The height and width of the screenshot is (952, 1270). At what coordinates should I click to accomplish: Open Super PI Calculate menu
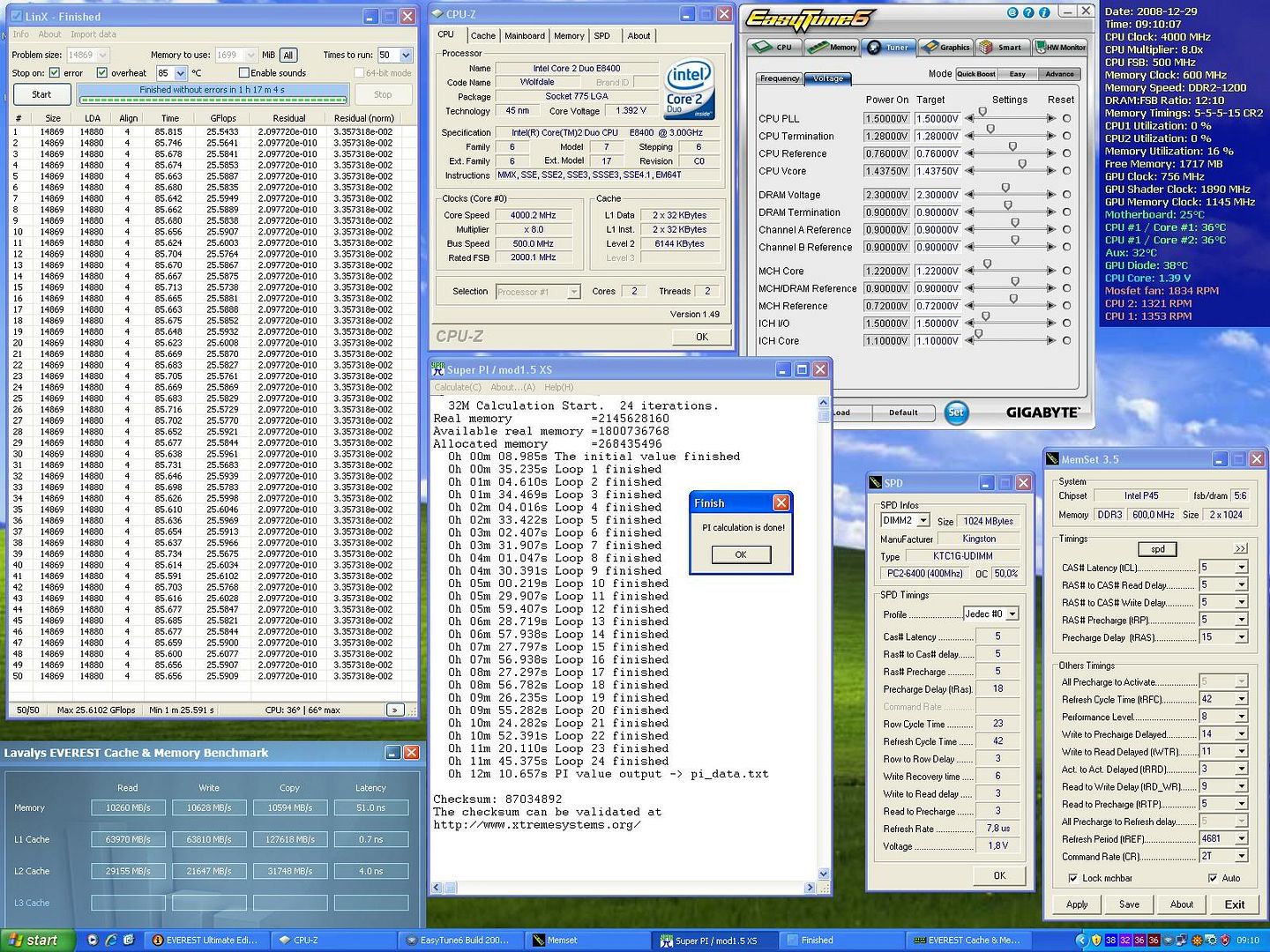click(x=458, y=387)
